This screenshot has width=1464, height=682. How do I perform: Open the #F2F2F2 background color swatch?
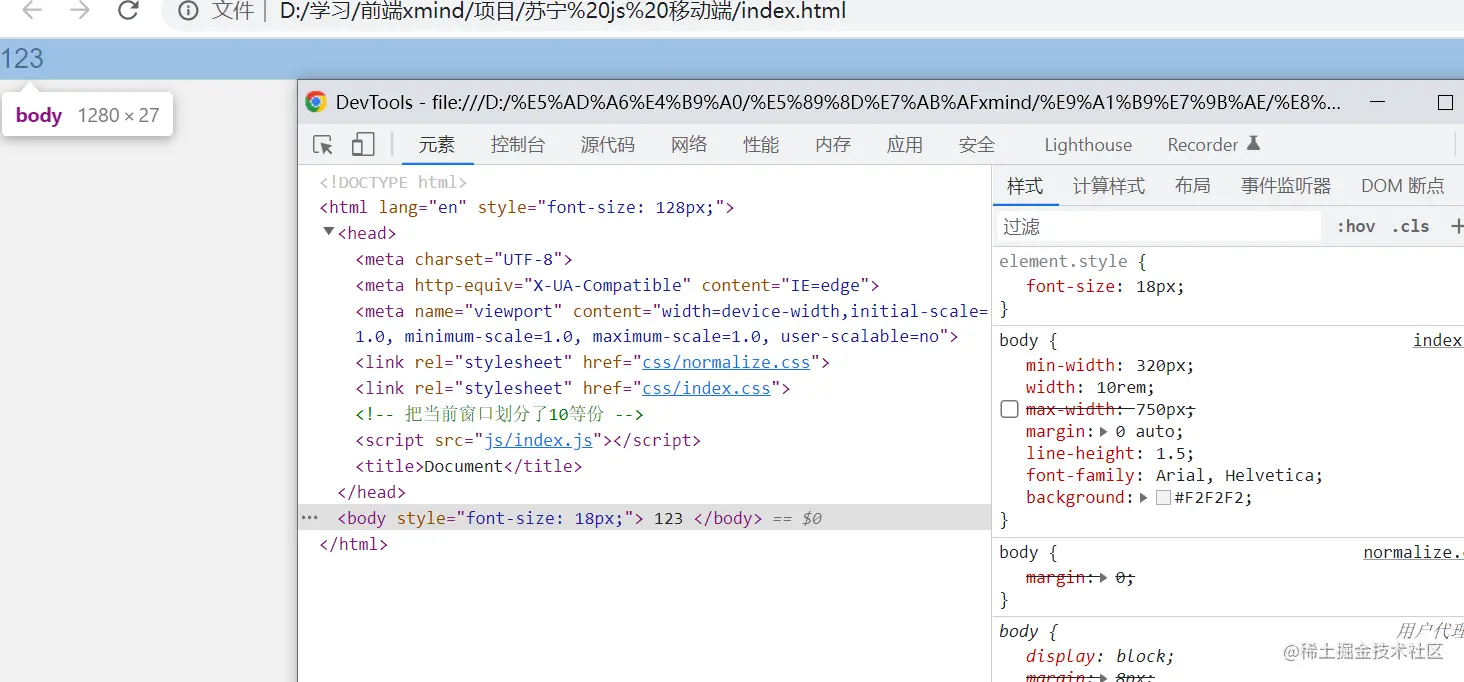pos(1163,498)
